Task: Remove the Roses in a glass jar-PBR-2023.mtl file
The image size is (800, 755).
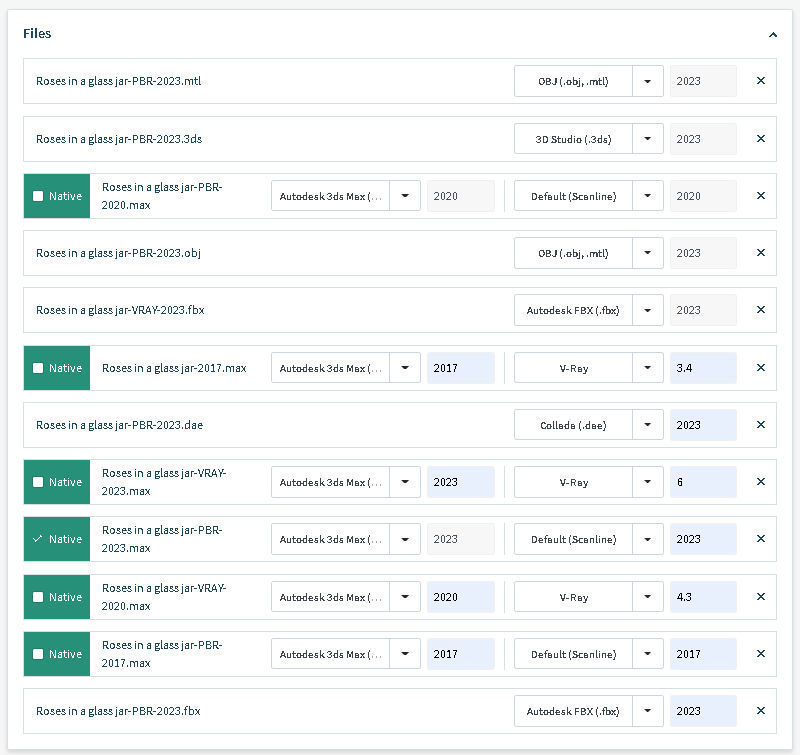Action: coord(760,81)
